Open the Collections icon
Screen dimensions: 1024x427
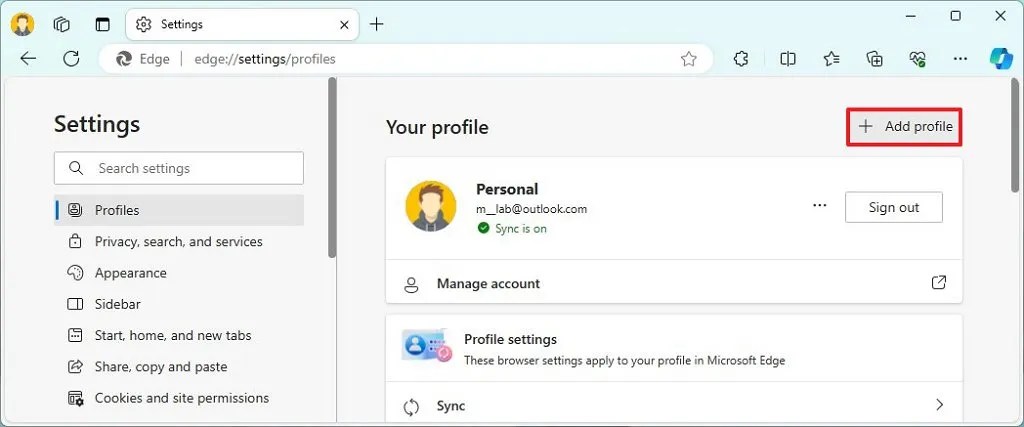[874, 59]
